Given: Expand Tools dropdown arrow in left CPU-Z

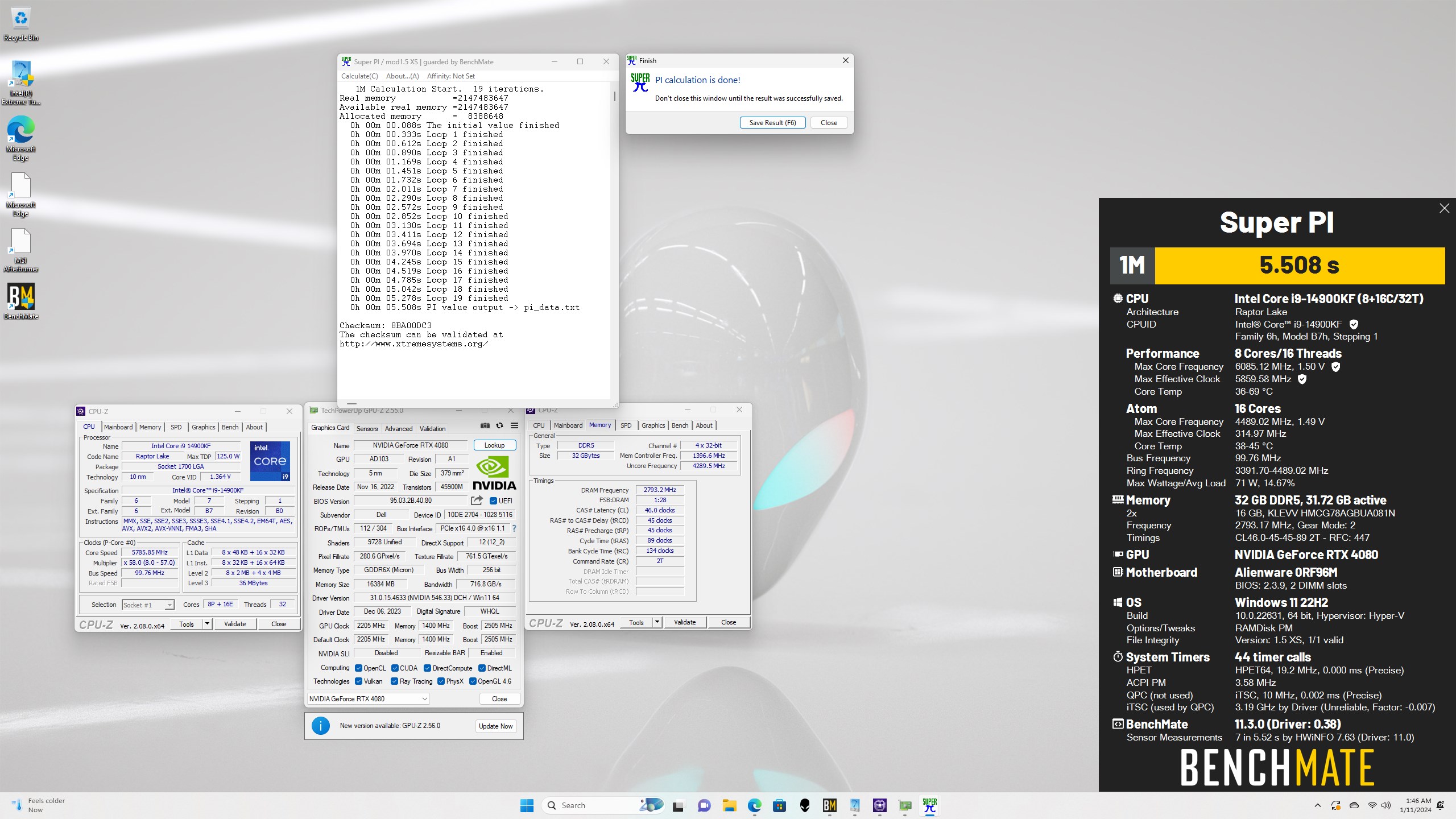Looking at the screenshot, I should click(207, 624).
